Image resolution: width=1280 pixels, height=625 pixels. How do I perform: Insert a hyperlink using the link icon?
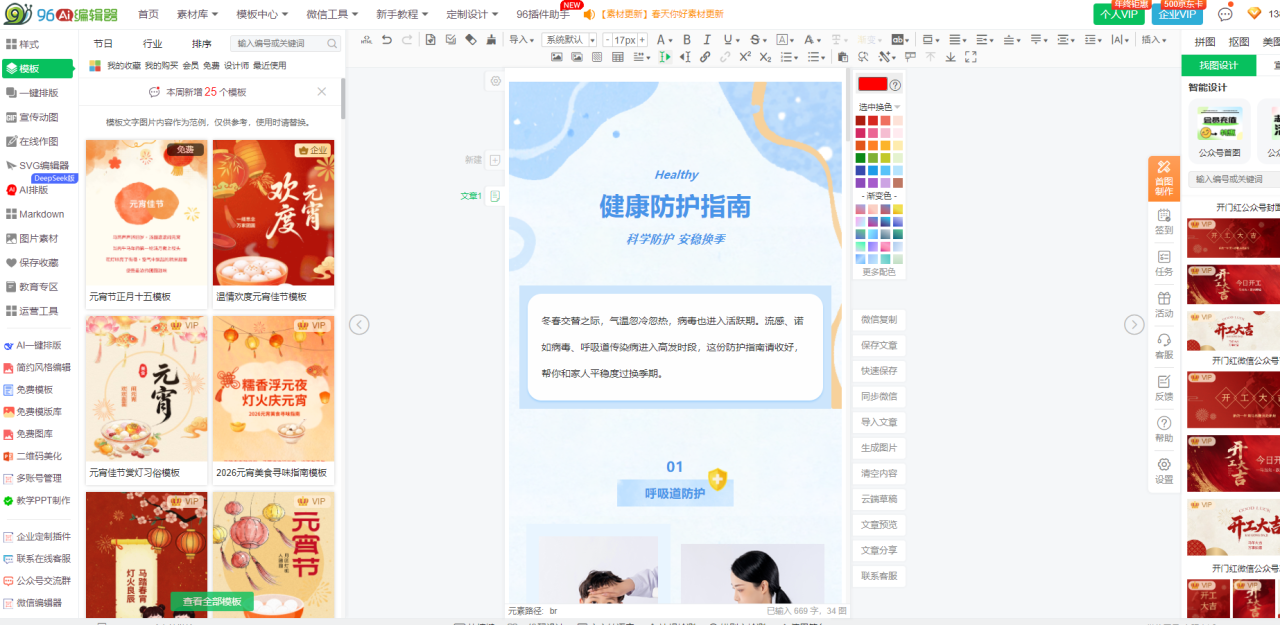click(x=705, y=57)
